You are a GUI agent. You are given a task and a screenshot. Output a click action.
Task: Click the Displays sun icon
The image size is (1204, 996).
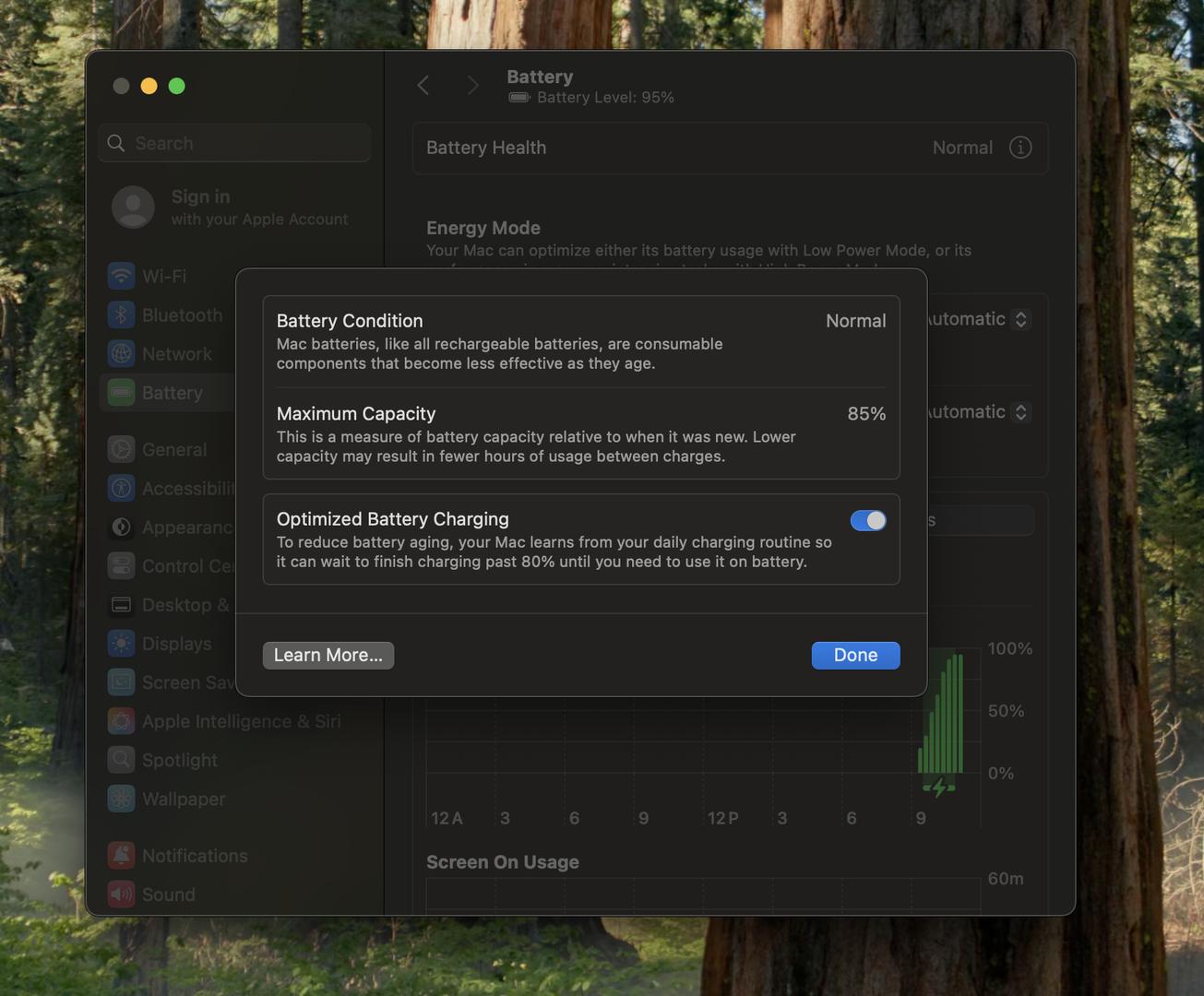(121, 644)
